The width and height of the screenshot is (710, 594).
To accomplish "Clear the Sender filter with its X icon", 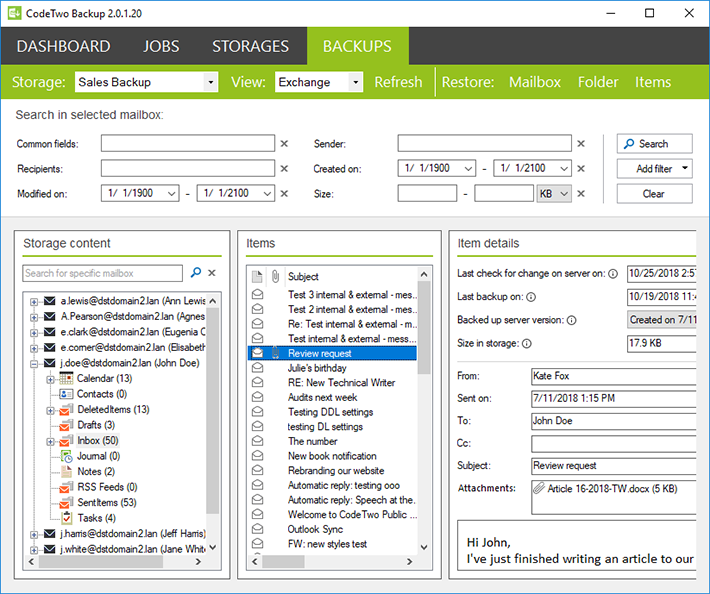I will tap(581, 144).
